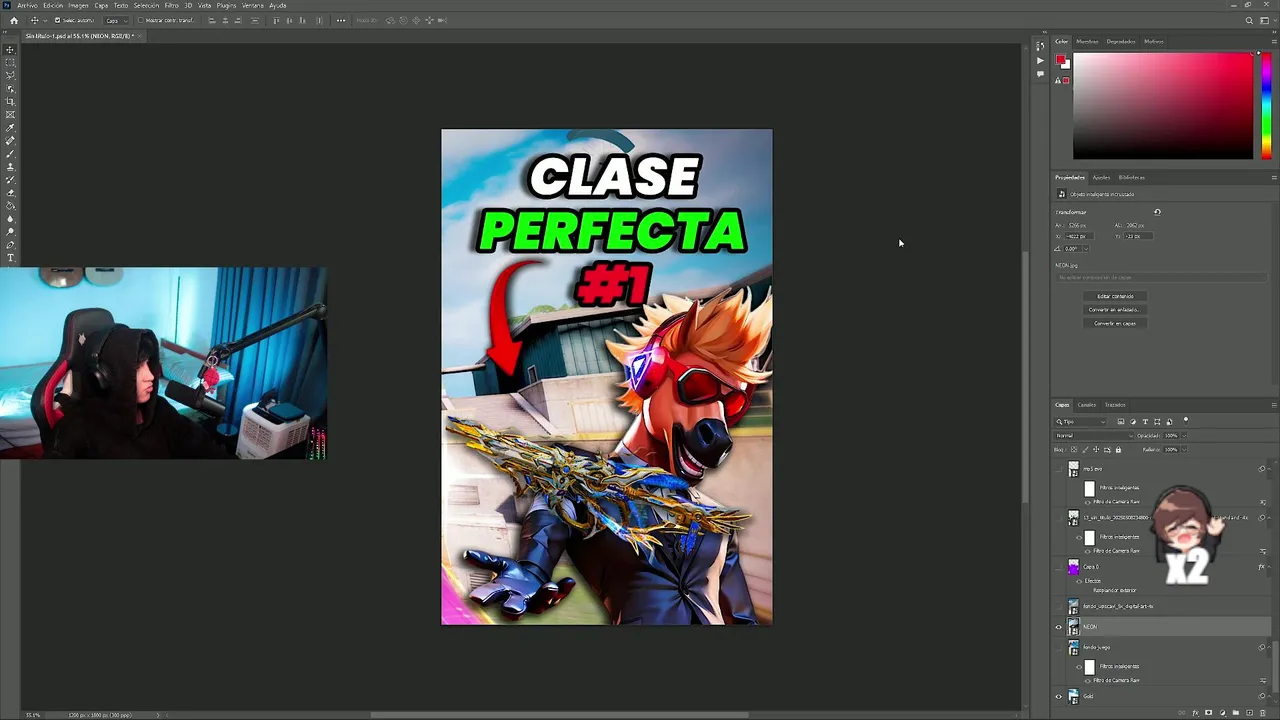Select the Blur tool
Screen dimensions: 1280x720
[10, 218]
